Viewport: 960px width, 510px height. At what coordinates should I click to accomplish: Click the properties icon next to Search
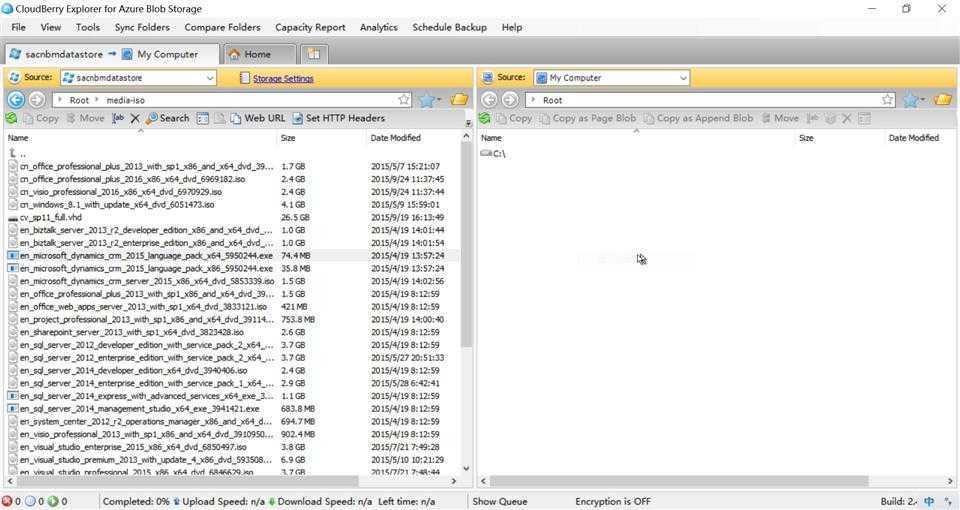coord(203,118)
